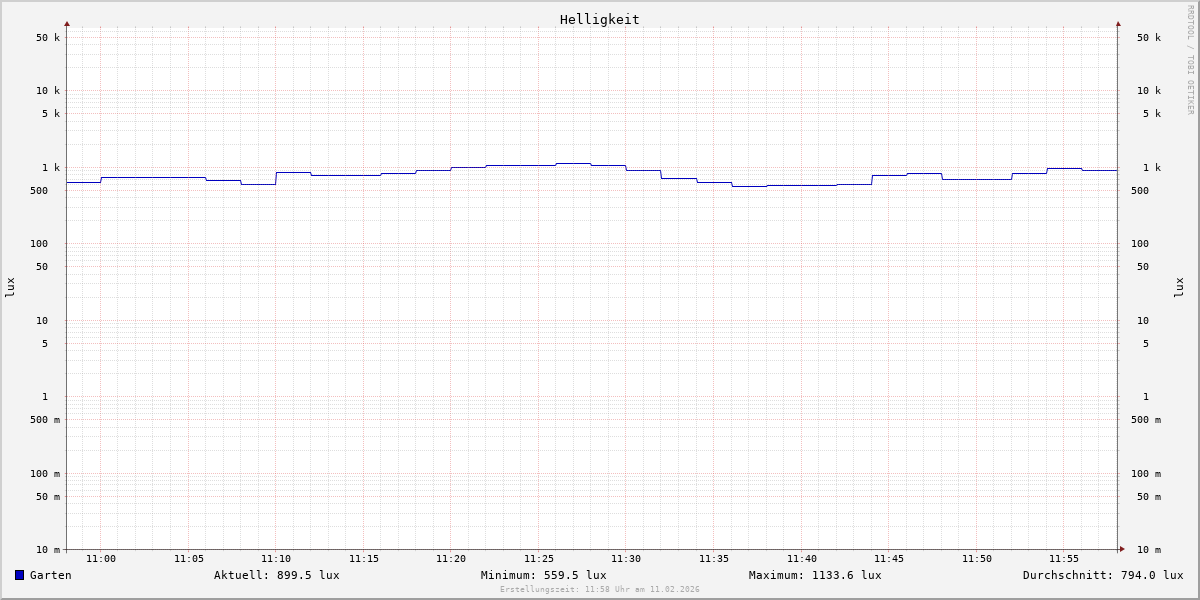
Task: Click the red arrow at the x-axis right end
Action: pos(1122,549)
